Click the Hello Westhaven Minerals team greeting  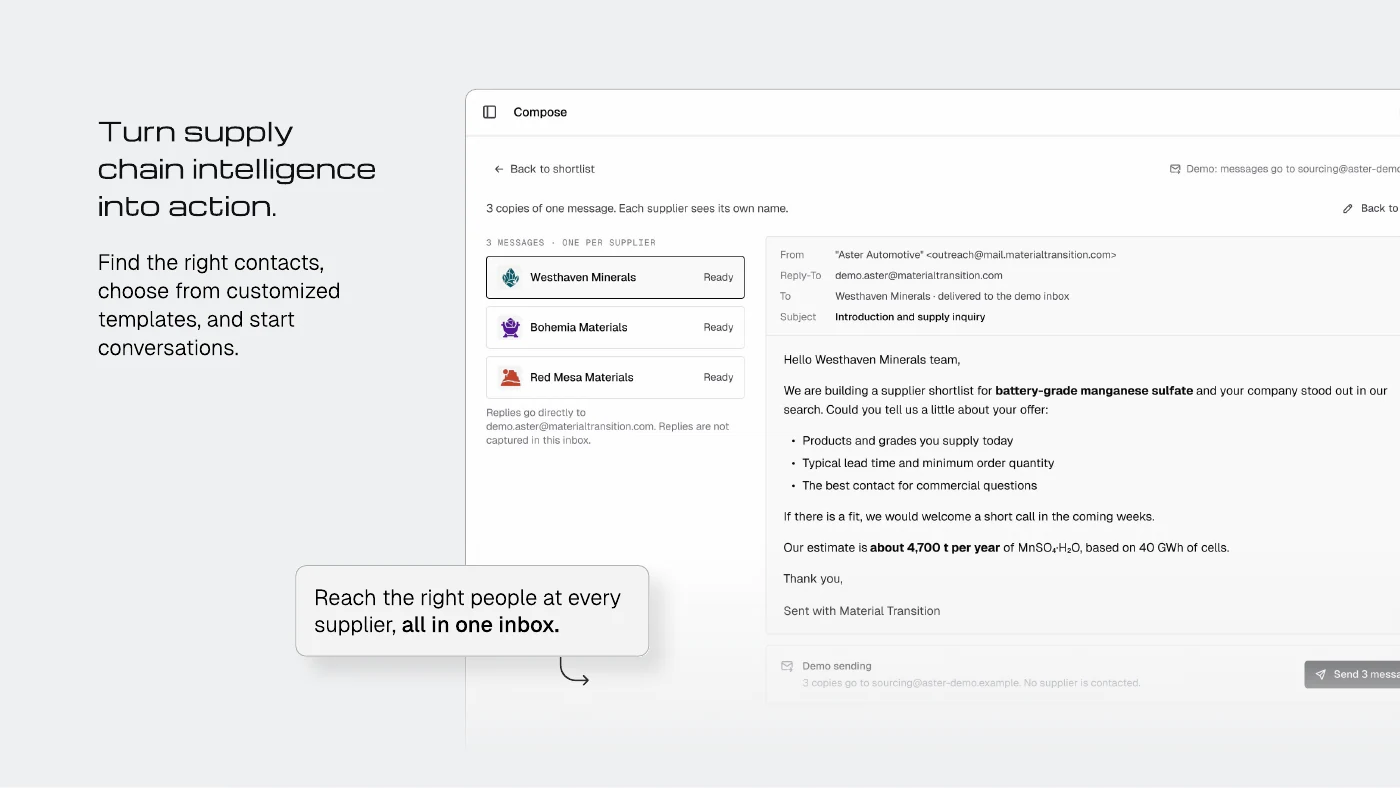click(x=872, y=360)
